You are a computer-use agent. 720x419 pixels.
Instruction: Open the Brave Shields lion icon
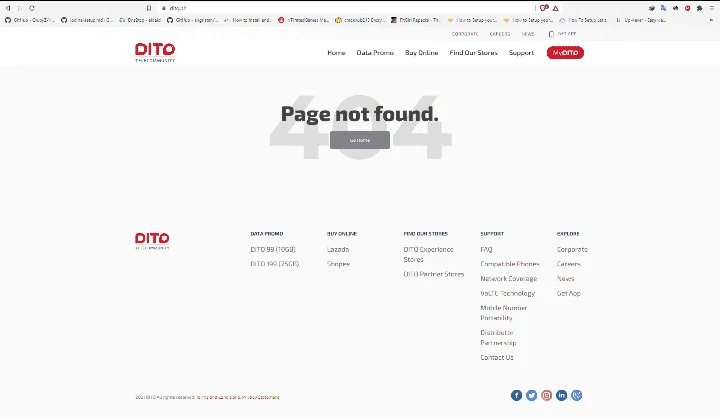point(544,8)
